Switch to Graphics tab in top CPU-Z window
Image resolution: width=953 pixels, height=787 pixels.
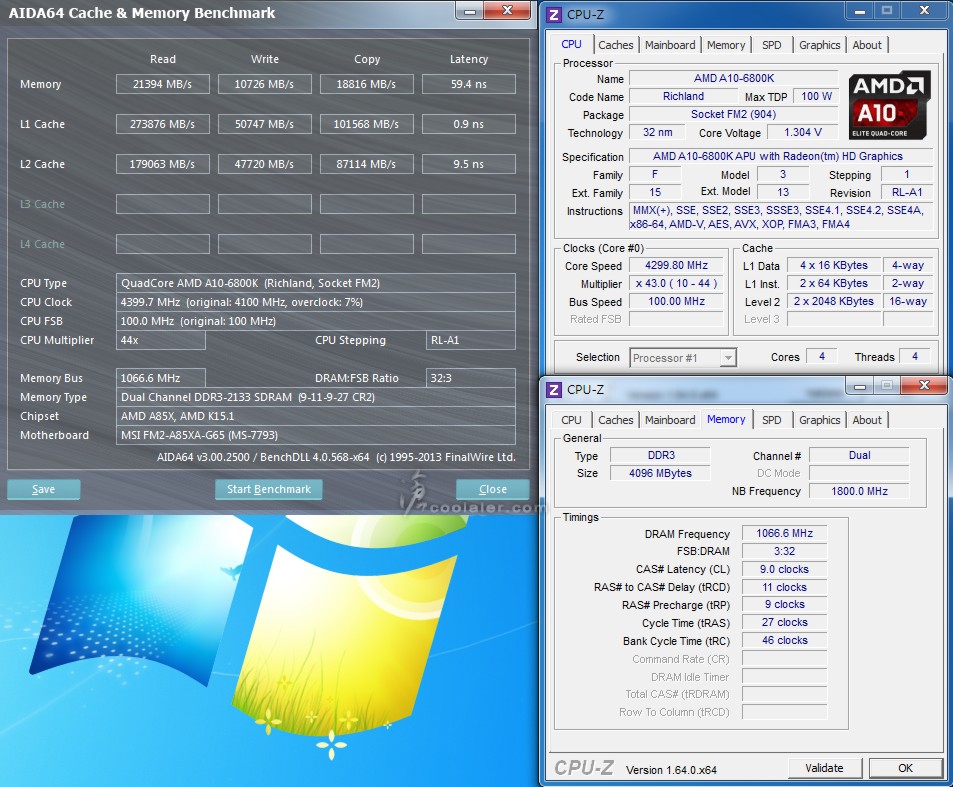[x=819, y=45]
